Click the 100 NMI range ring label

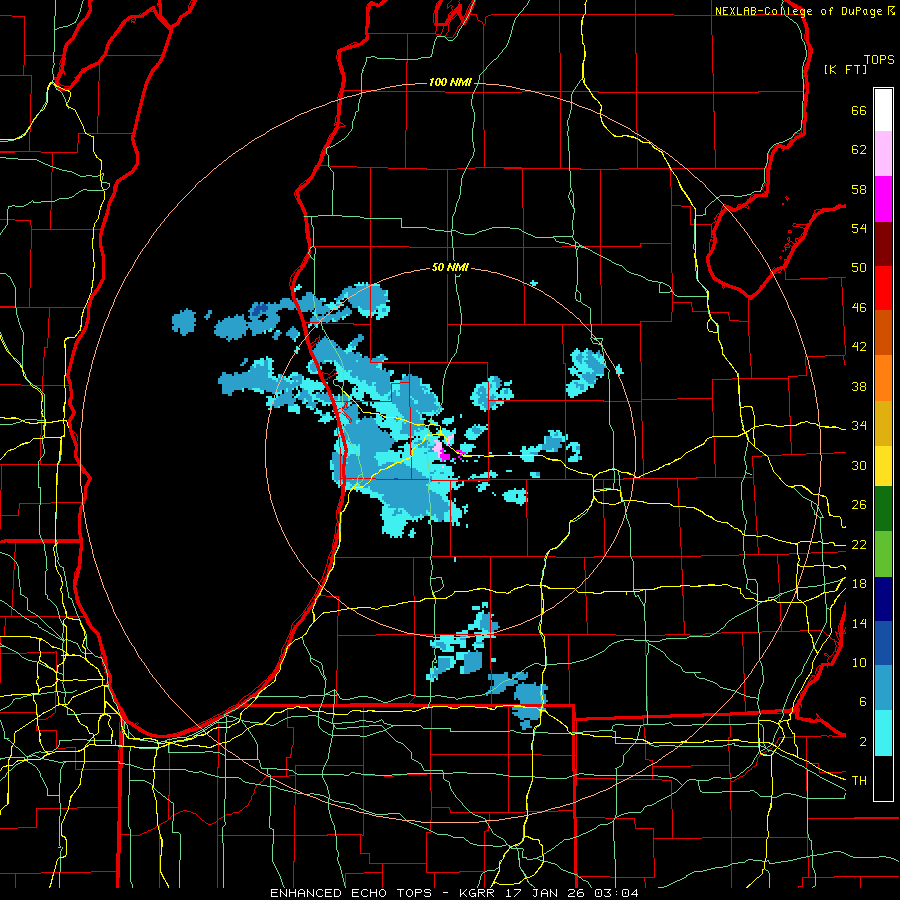pyautogui.click(x=450, y=83)
